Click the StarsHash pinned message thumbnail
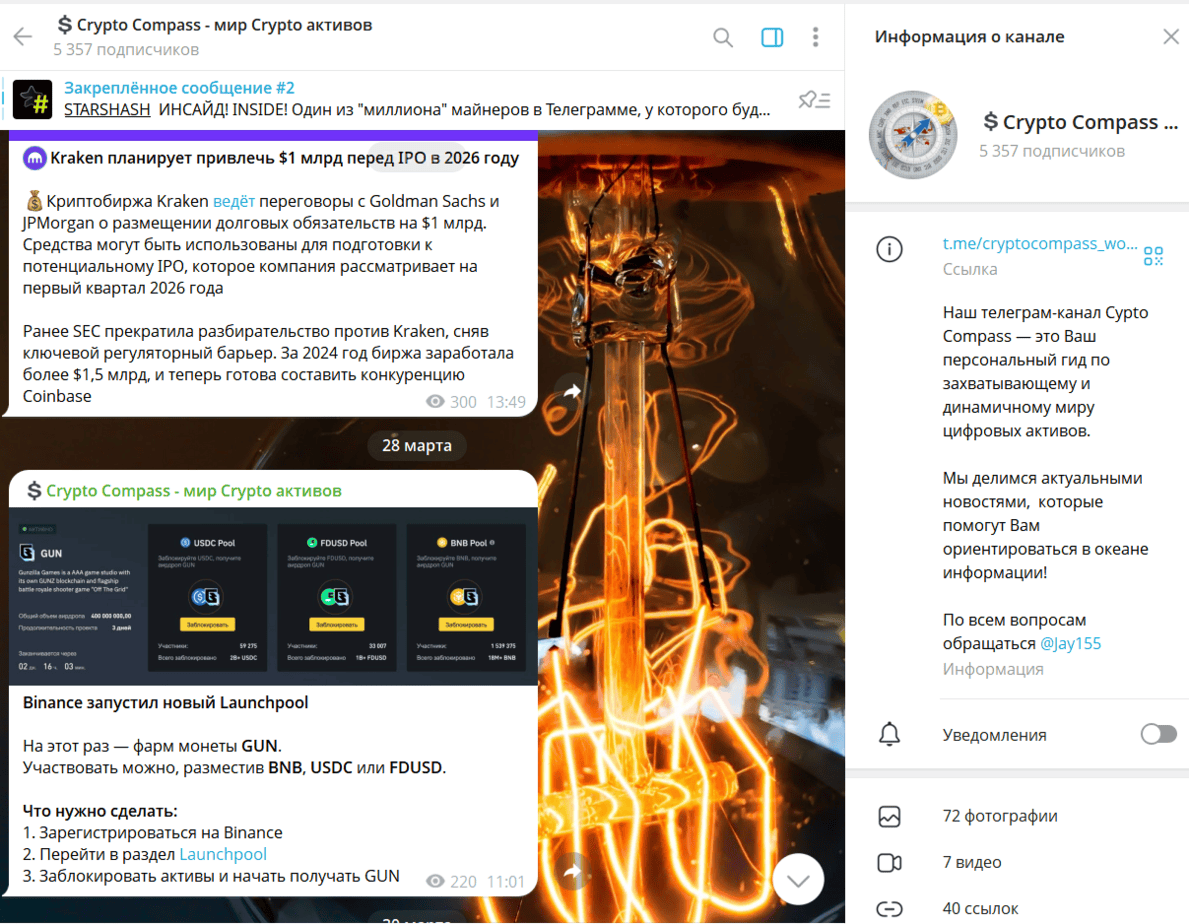The height and width of the screenshot is (924, 1189). click(x=33, y=99)
